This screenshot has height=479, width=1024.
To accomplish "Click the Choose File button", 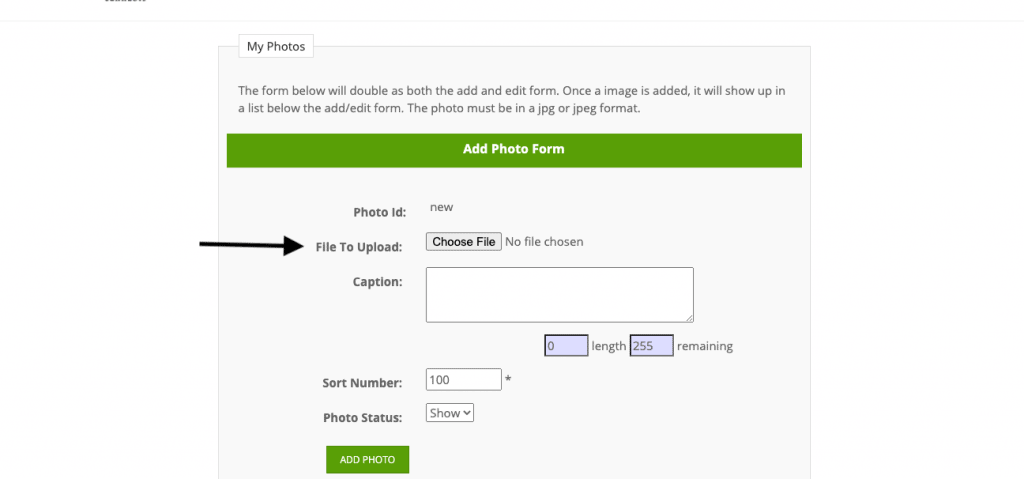I will (x=464, y=242).
